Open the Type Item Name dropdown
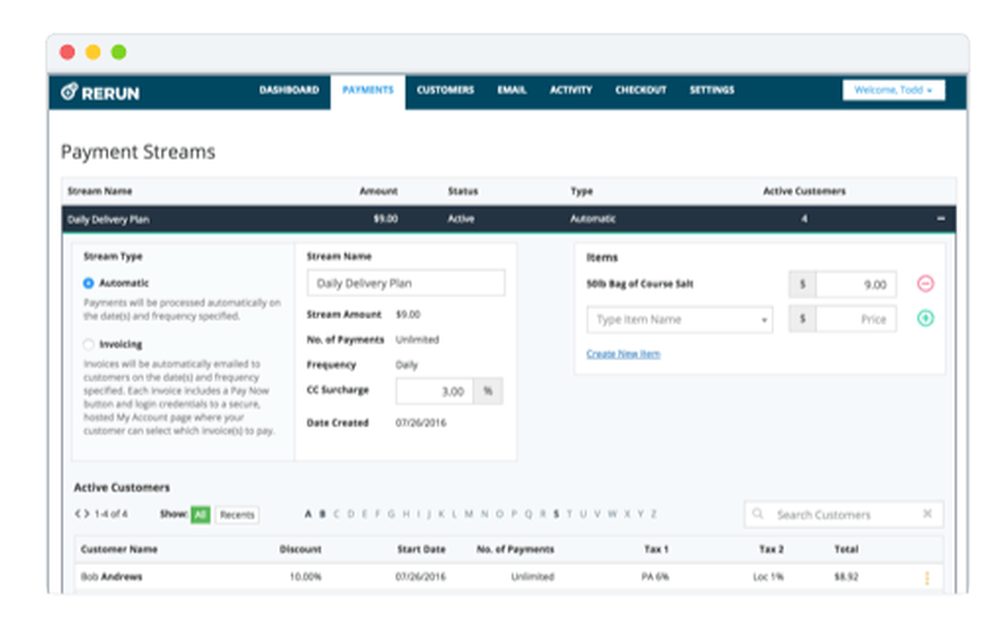1000x633 pixels. (680, 319)
